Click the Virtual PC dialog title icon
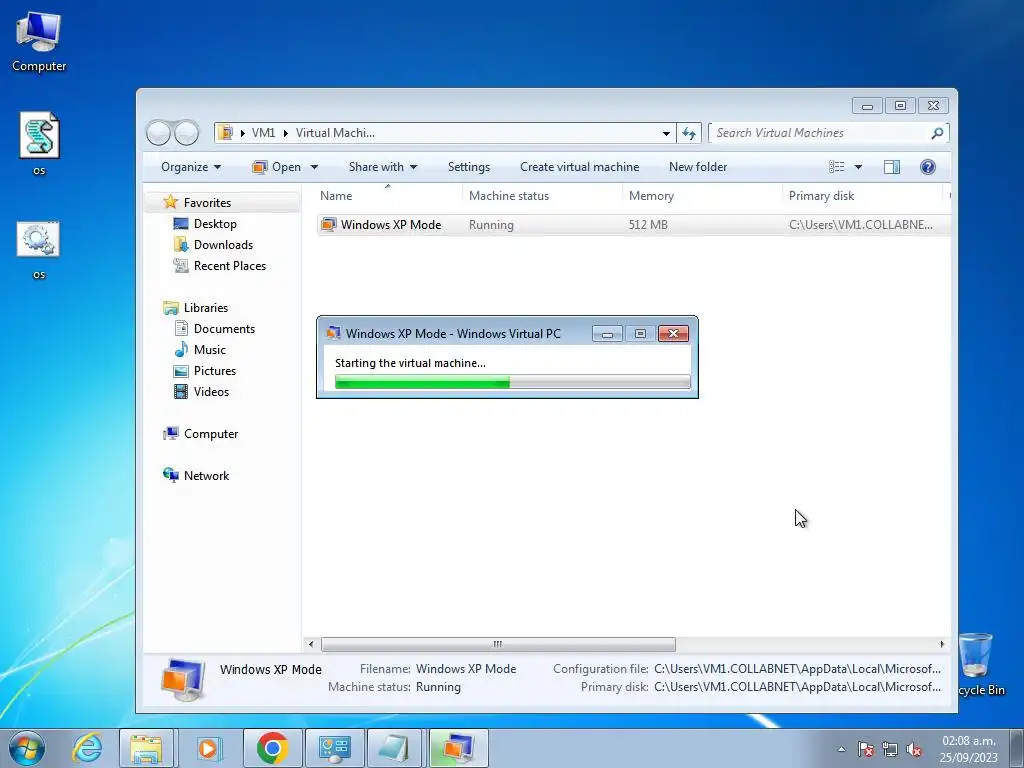Viewport: 1024px width, 768px height. [x=334, y=333]
